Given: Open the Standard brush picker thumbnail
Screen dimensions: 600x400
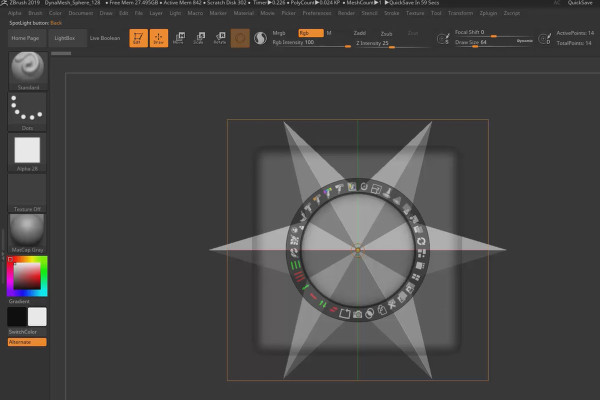Looking at the screenshot, I should (28, 71).
